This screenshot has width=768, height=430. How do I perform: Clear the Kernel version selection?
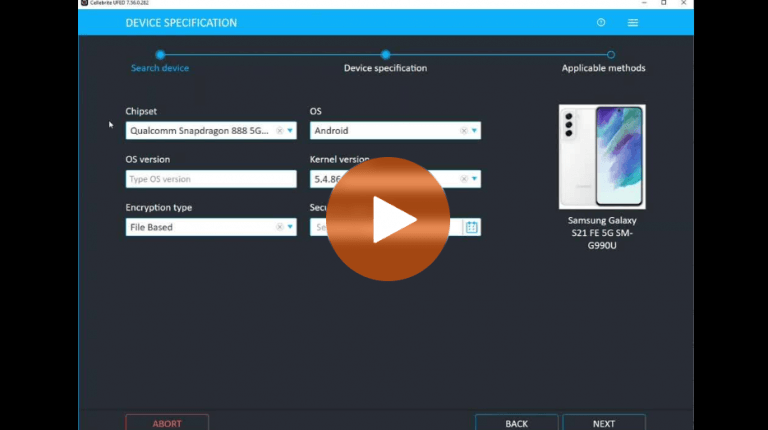click(x=464, y=179)
